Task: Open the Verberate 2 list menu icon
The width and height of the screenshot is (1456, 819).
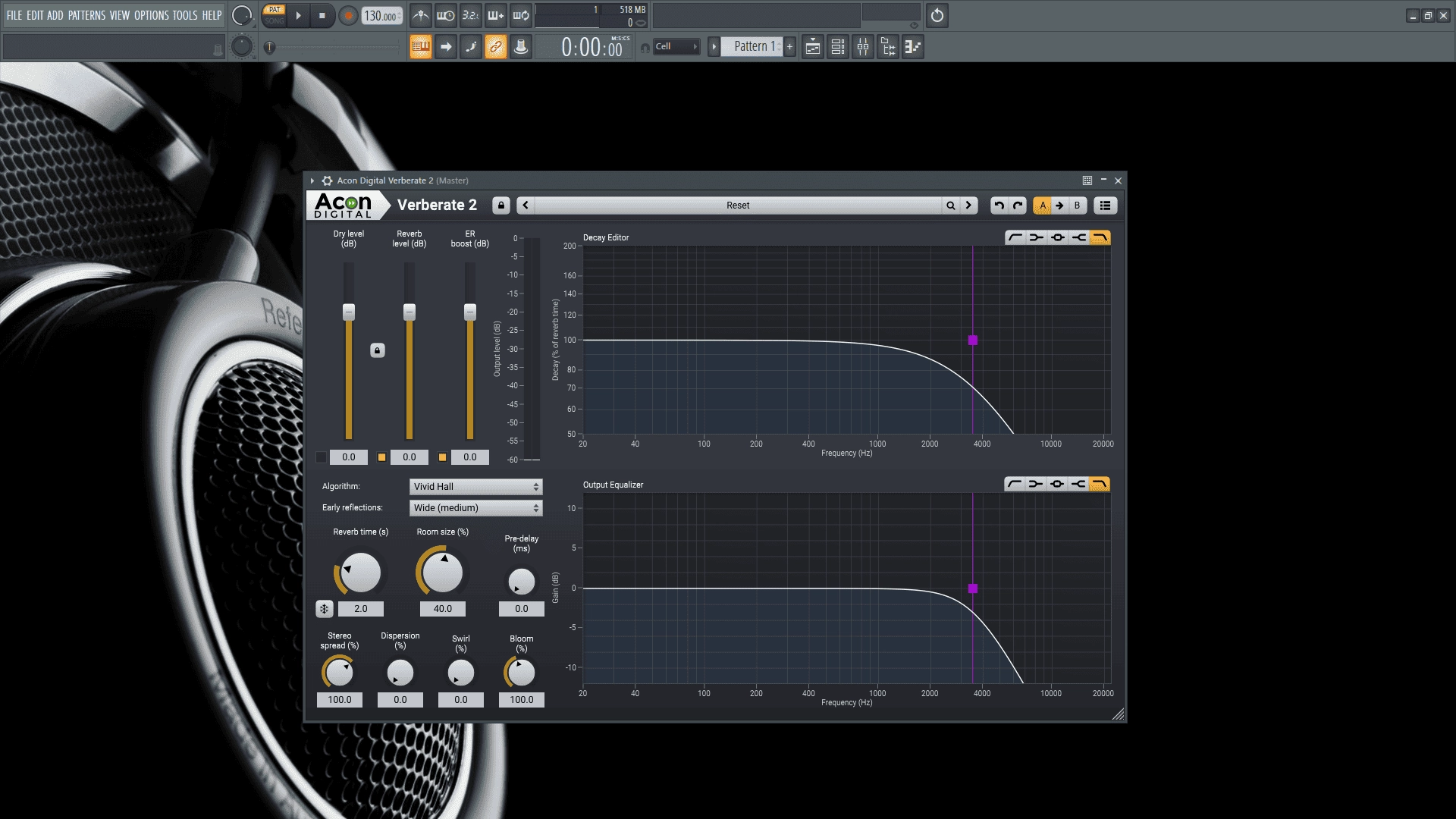Action: click(x=1105, y=206)
